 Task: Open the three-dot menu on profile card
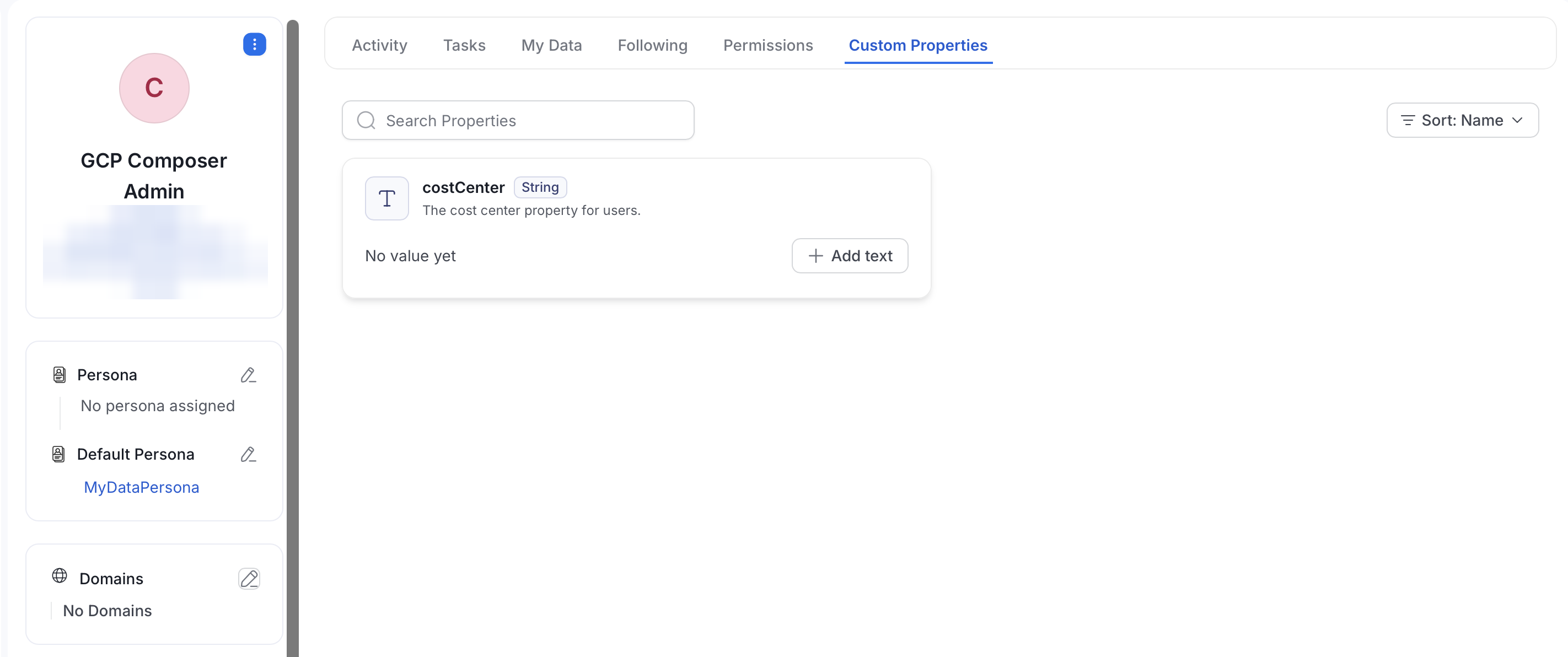[254, 44]
